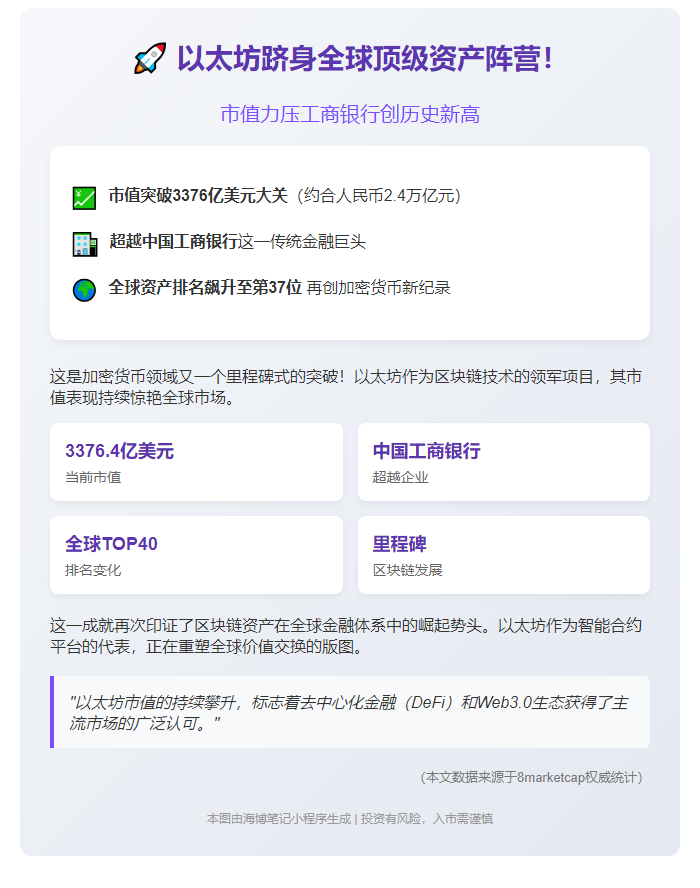Click the headline 以太坊跻身全球顶级资产阵营!
Screen dimensions: 700x888
tap(365, 59)
